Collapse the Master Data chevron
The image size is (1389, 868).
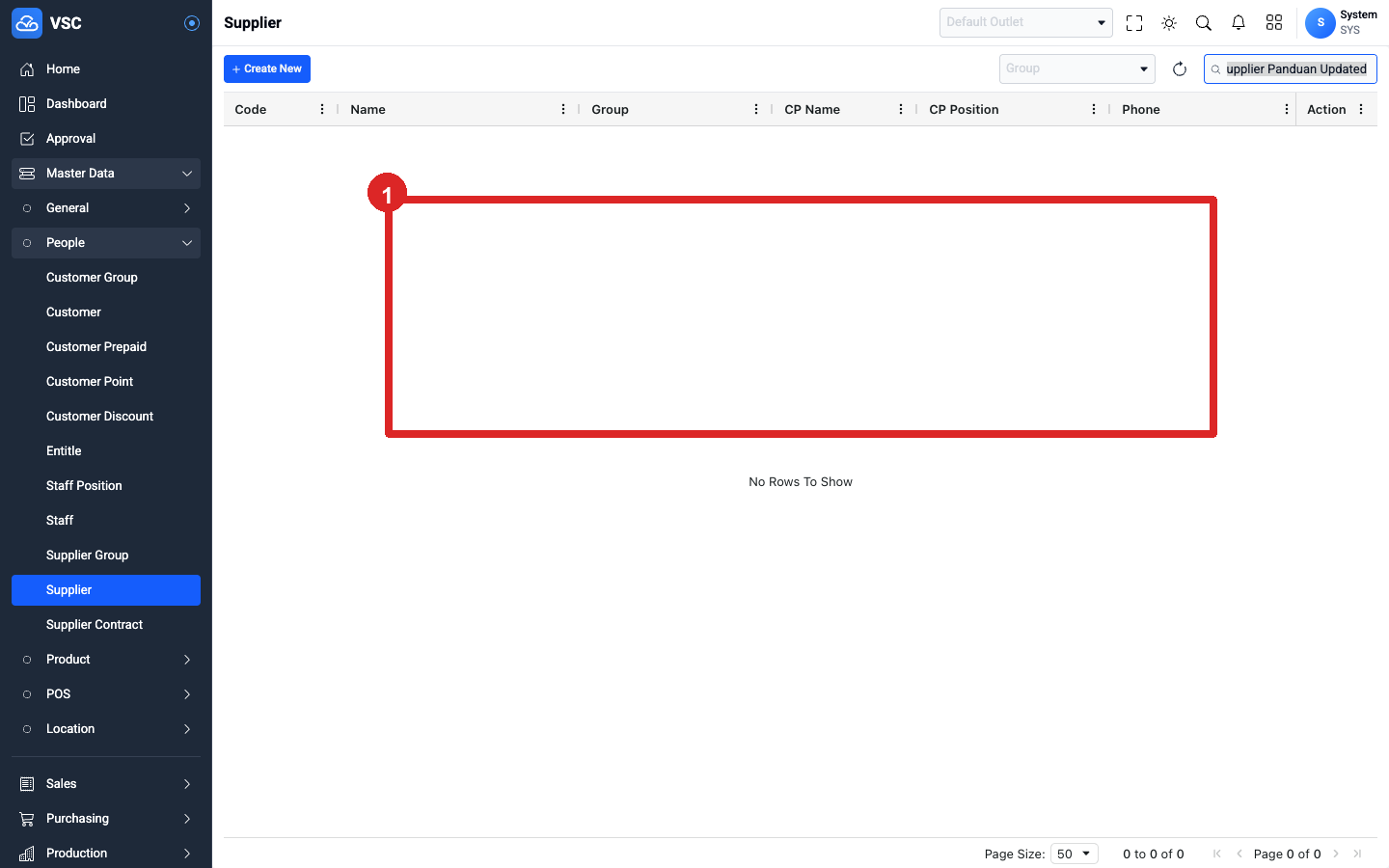click(187, 174)
